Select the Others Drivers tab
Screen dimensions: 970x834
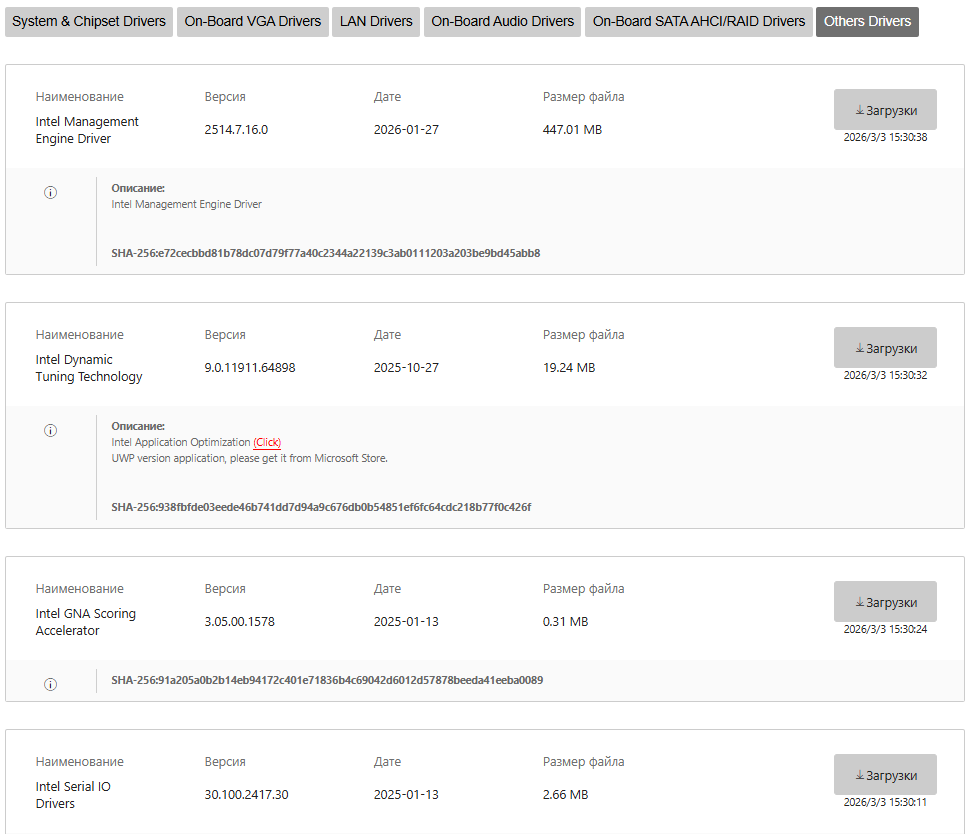click(x=867, y=22)
